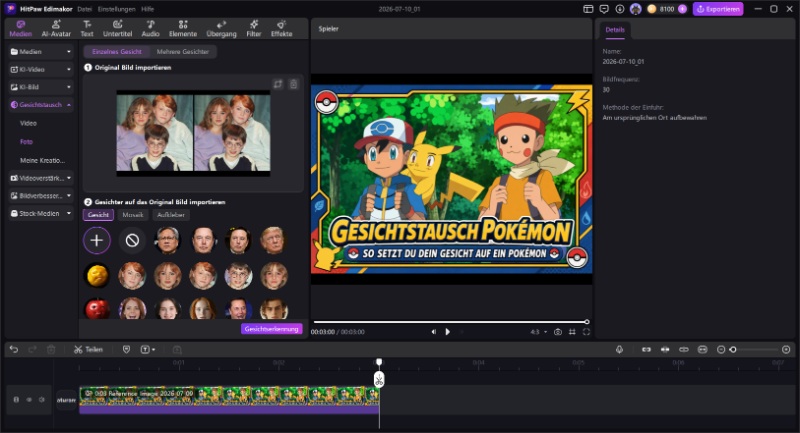Open the Elemente panel

tap(183, 29)
